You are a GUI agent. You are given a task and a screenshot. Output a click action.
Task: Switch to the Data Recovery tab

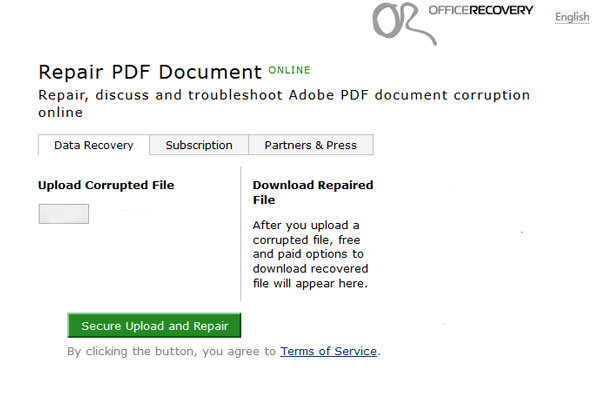[94, 145]
